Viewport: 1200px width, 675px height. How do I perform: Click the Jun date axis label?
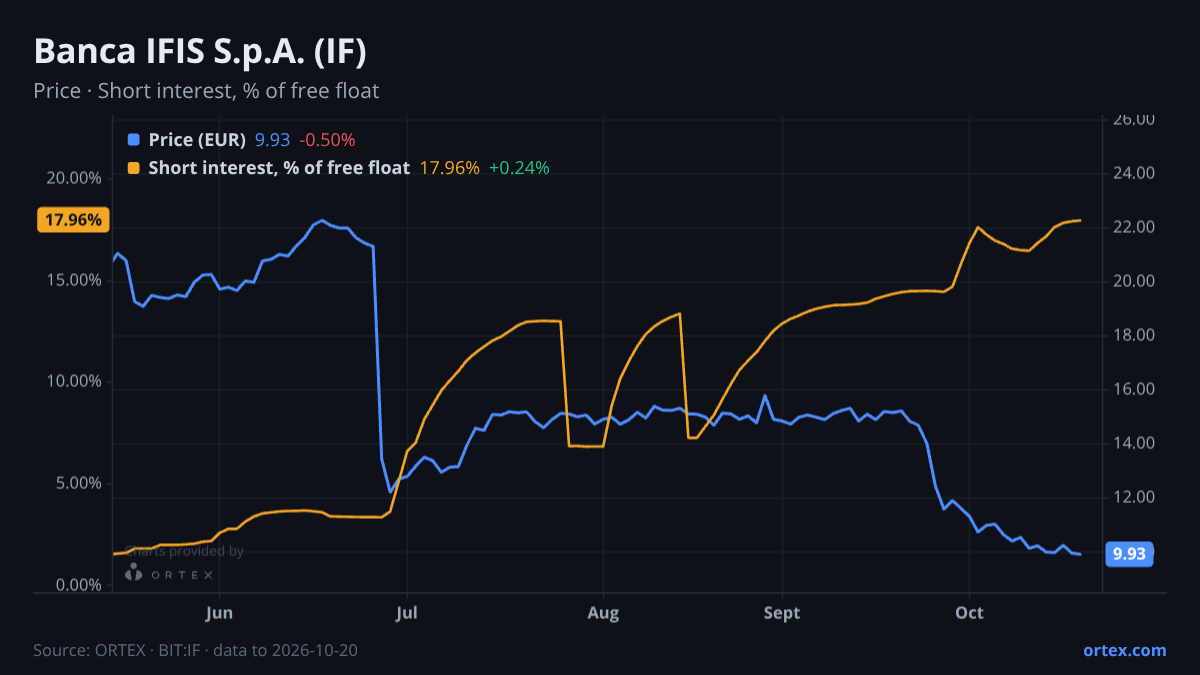coord(219,613)
